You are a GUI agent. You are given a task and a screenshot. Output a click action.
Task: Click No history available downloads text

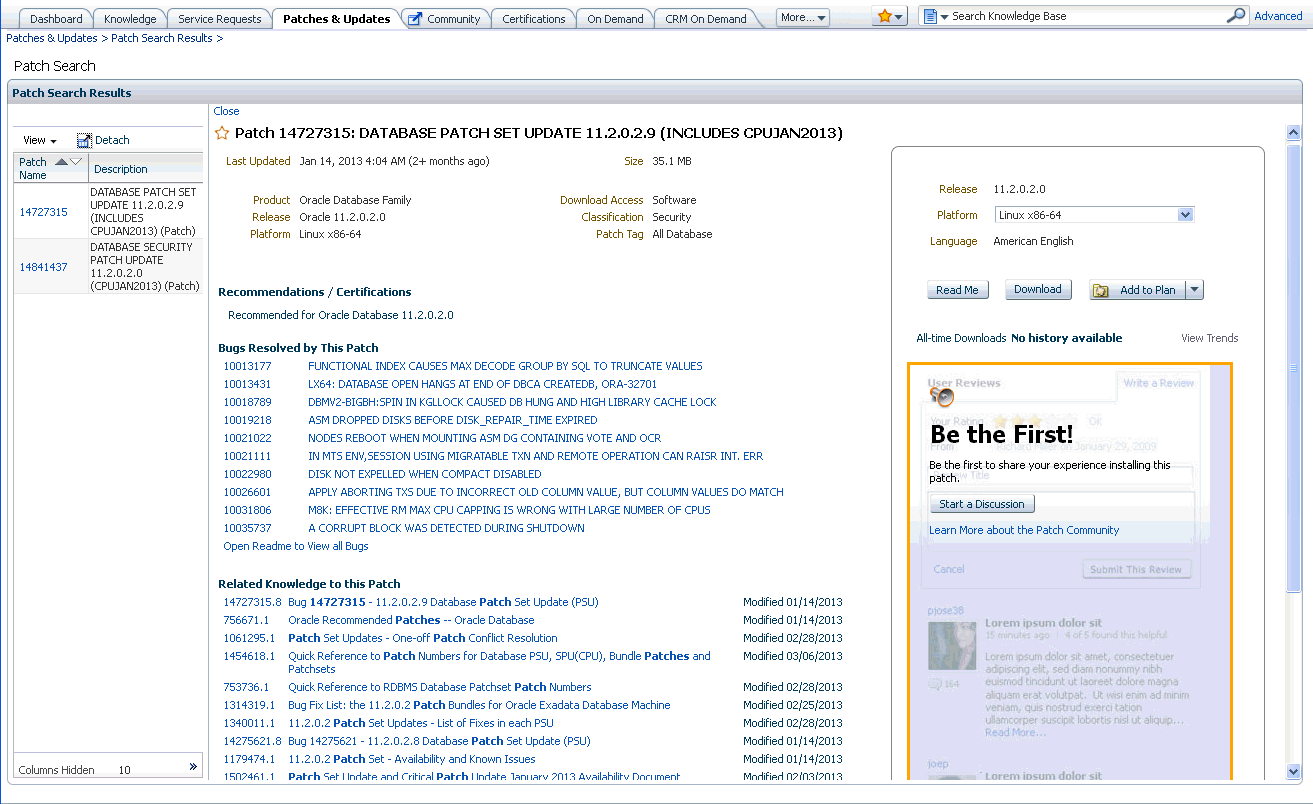pyautogui.click(x=1066, y=338)
